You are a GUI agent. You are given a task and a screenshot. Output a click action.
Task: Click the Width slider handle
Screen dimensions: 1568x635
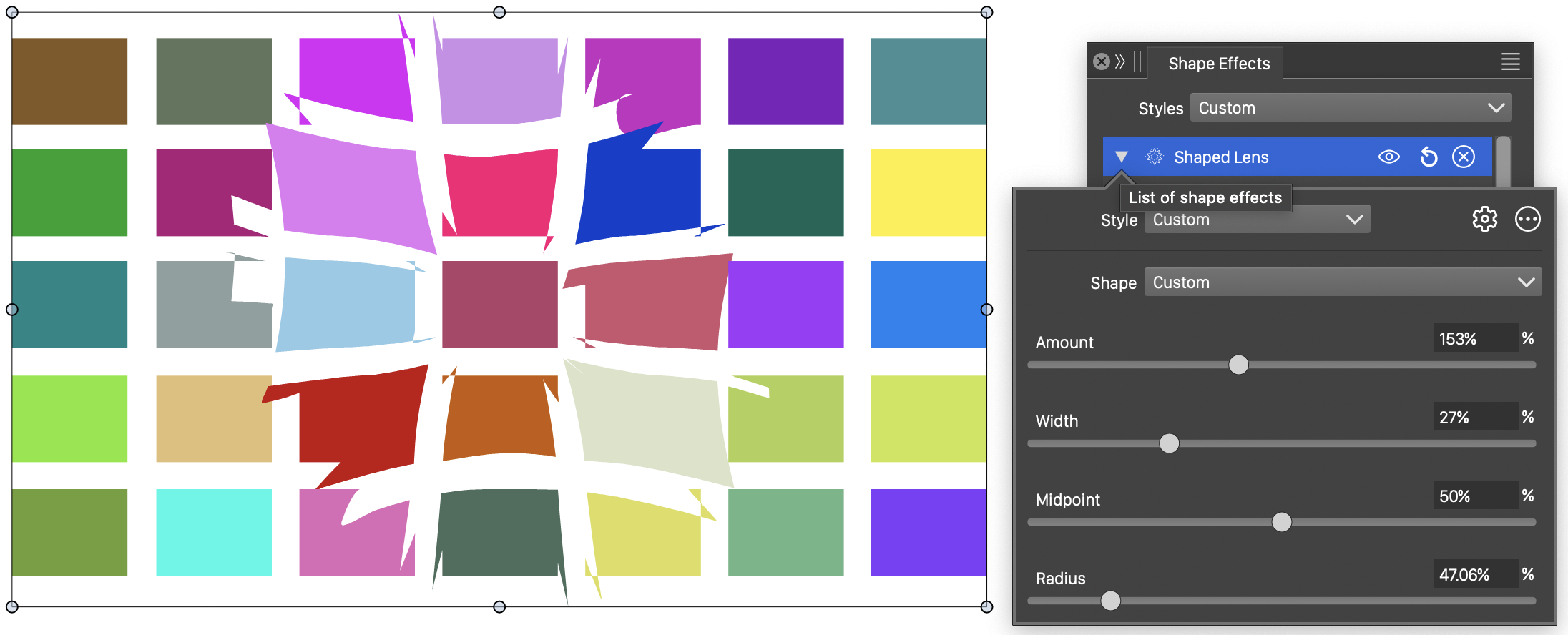click(1169, 443)
